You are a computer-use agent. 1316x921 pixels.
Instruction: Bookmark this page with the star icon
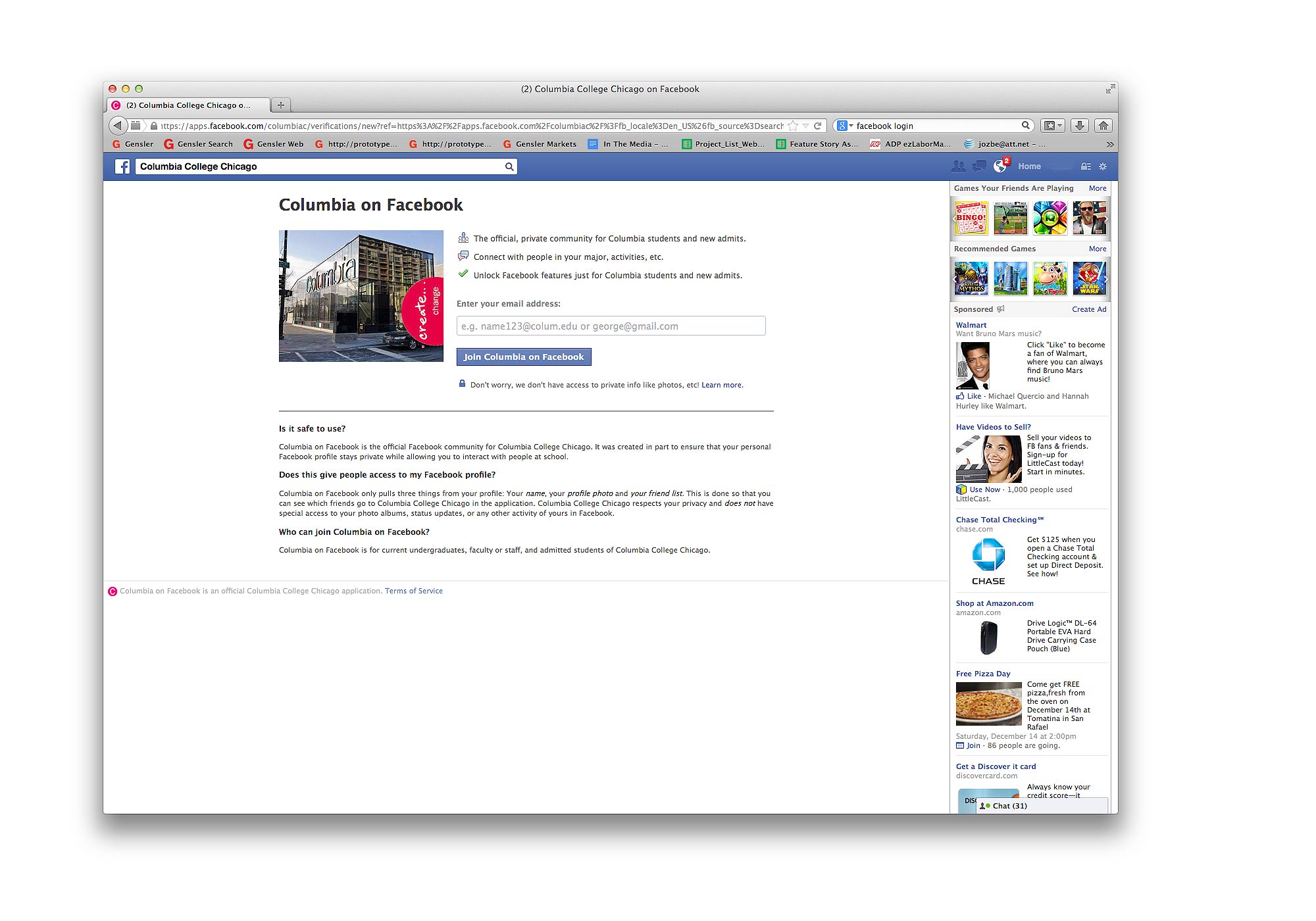point(794,126)
